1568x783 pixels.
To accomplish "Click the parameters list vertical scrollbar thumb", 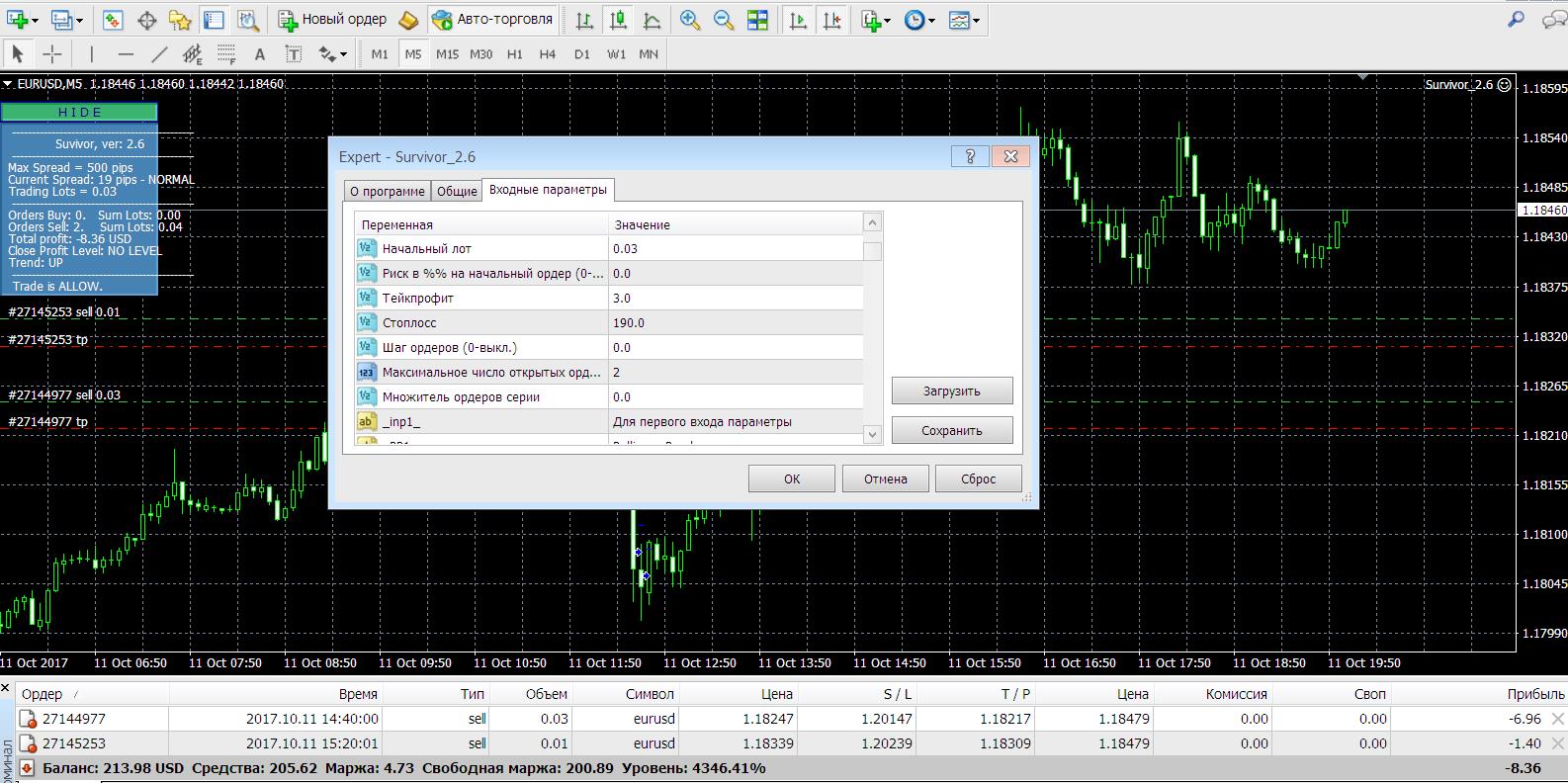I will tap(872, 251).
